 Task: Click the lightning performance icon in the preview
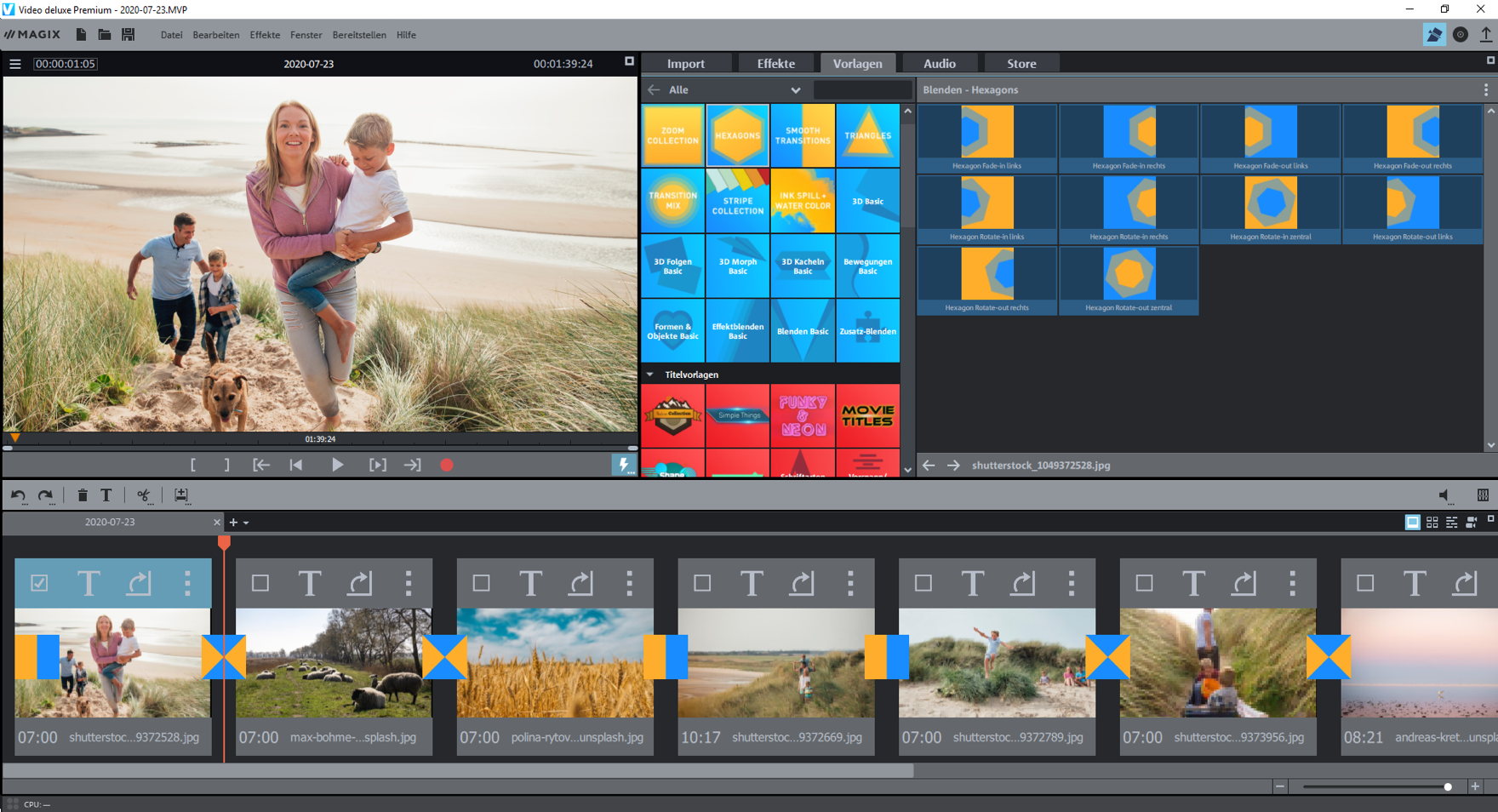(x=623, y=465)
